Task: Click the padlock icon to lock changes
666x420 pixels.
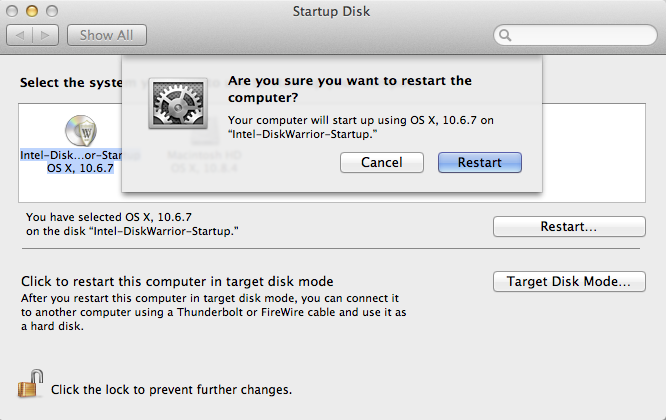Action: click(x=29, y=384)
